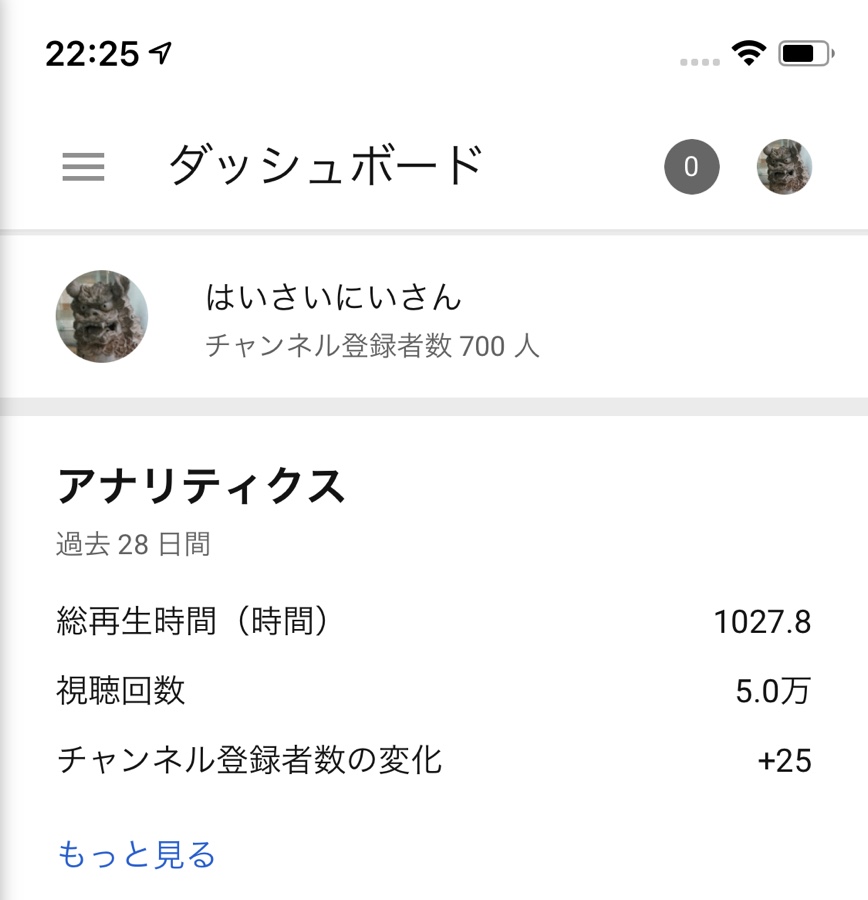Open チャンネル登録者数の変化 row
The height and width of the screenshot is (900, 868).
coord(434,760)
